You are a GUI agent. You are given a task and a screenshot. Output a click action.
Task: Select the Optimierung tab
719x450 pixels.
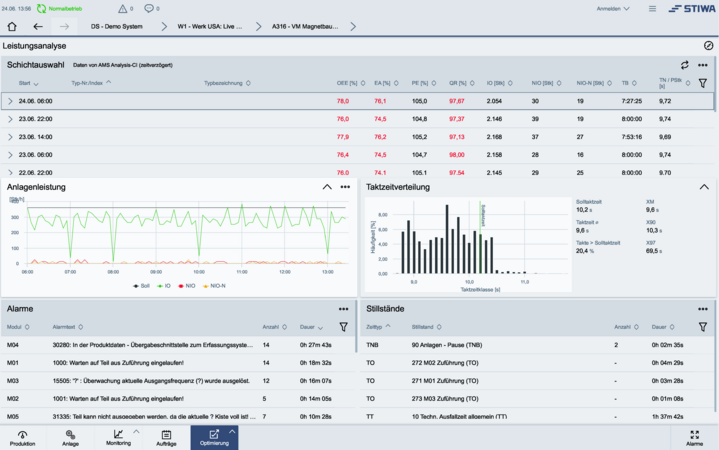pos(214,438)
